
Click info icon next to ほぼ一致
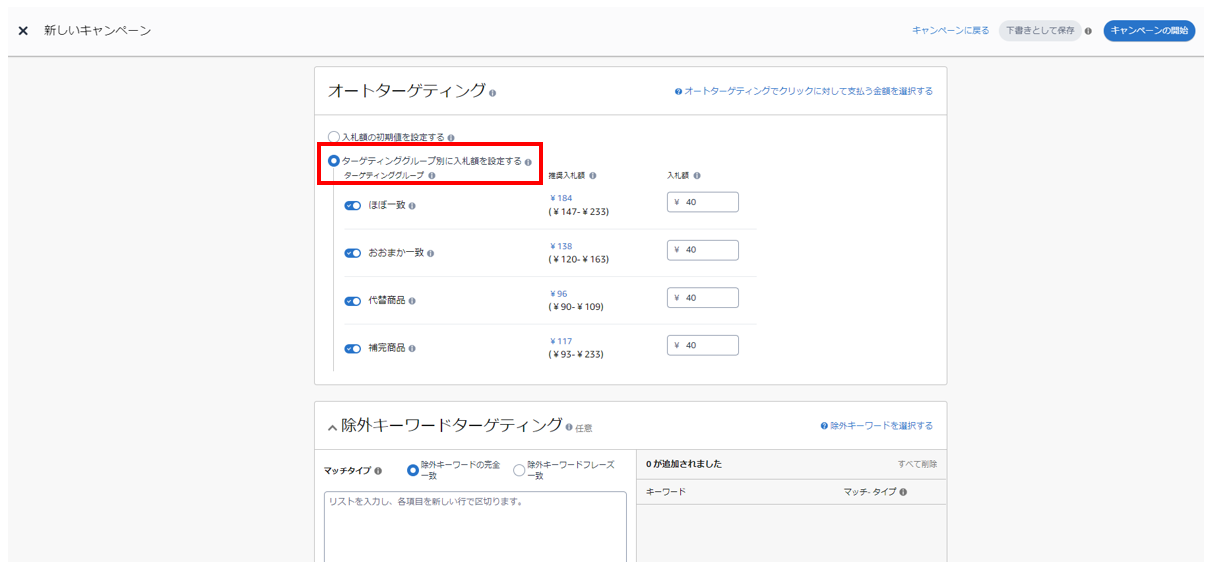[412, 206]
